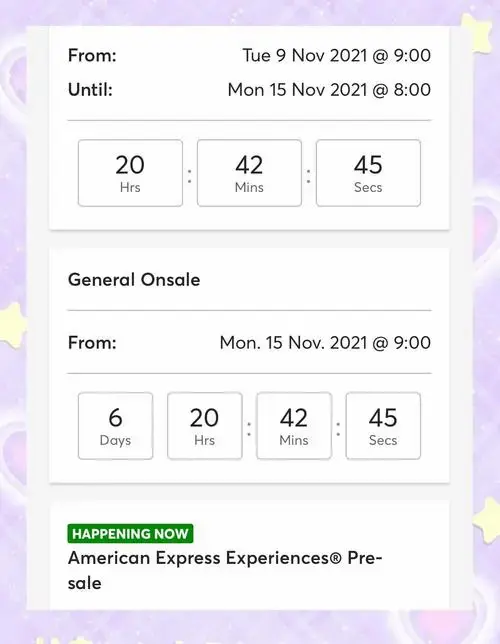This screenshot has height=644, width=500.
Task: Select Mon. 15 Nov. 2021 @ 9:00 date
Action: [325, 343]
